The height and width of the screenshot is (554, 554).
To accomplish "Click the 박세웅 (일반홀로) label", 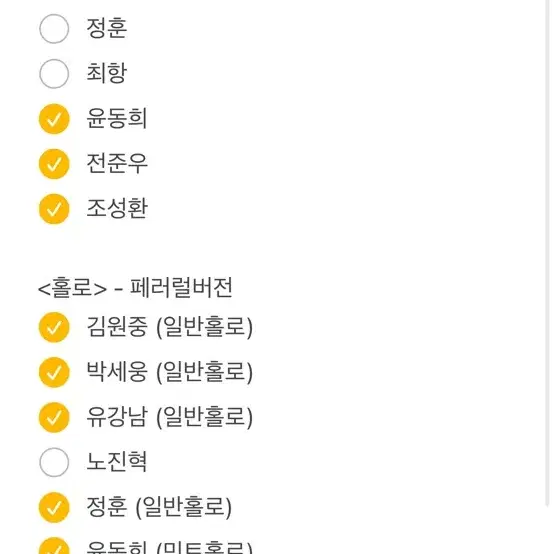I will point(170,372).
